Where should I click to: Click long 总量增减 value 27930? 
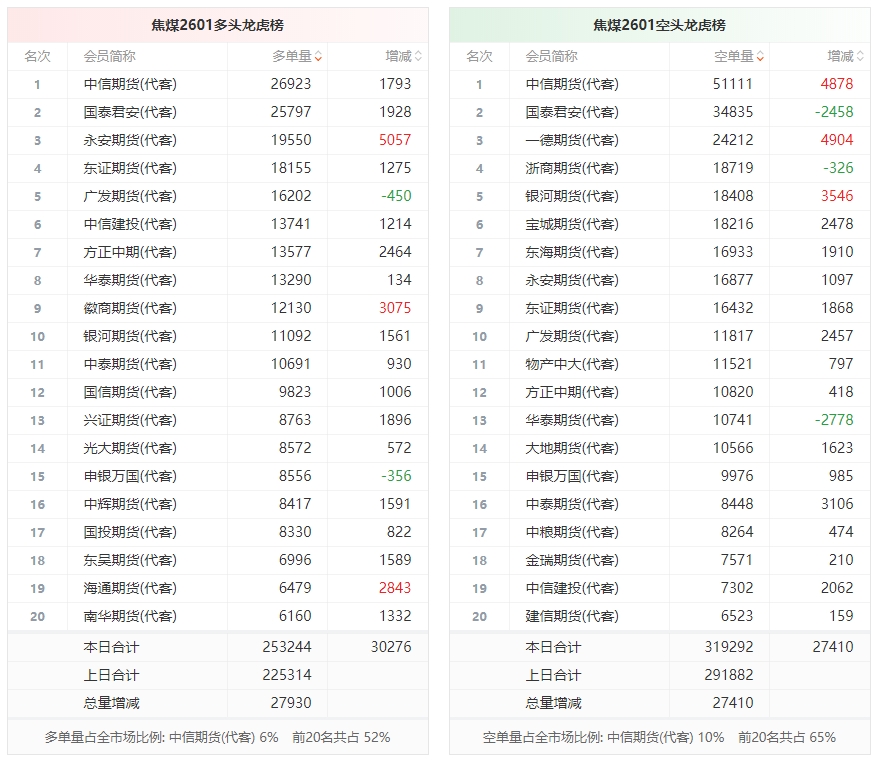pos(291,703)
